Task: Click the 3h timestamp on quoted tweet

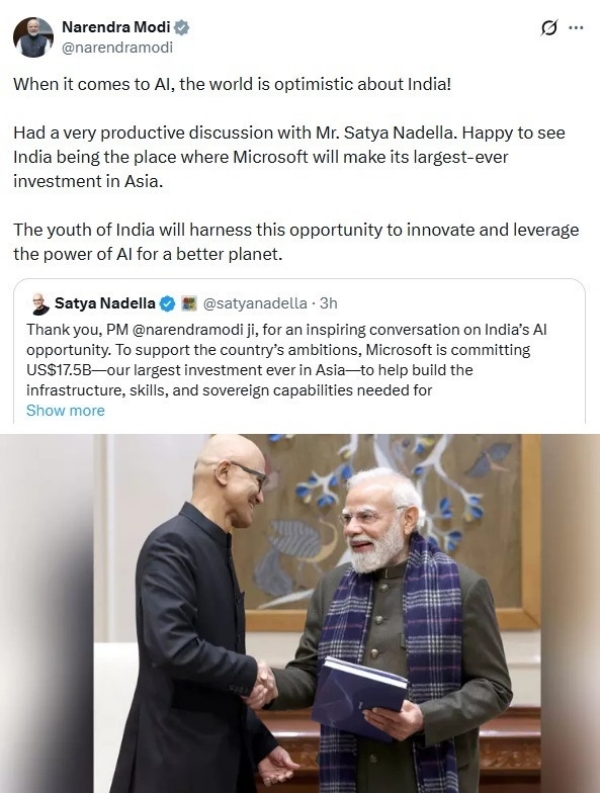Action: click(328, 303)
